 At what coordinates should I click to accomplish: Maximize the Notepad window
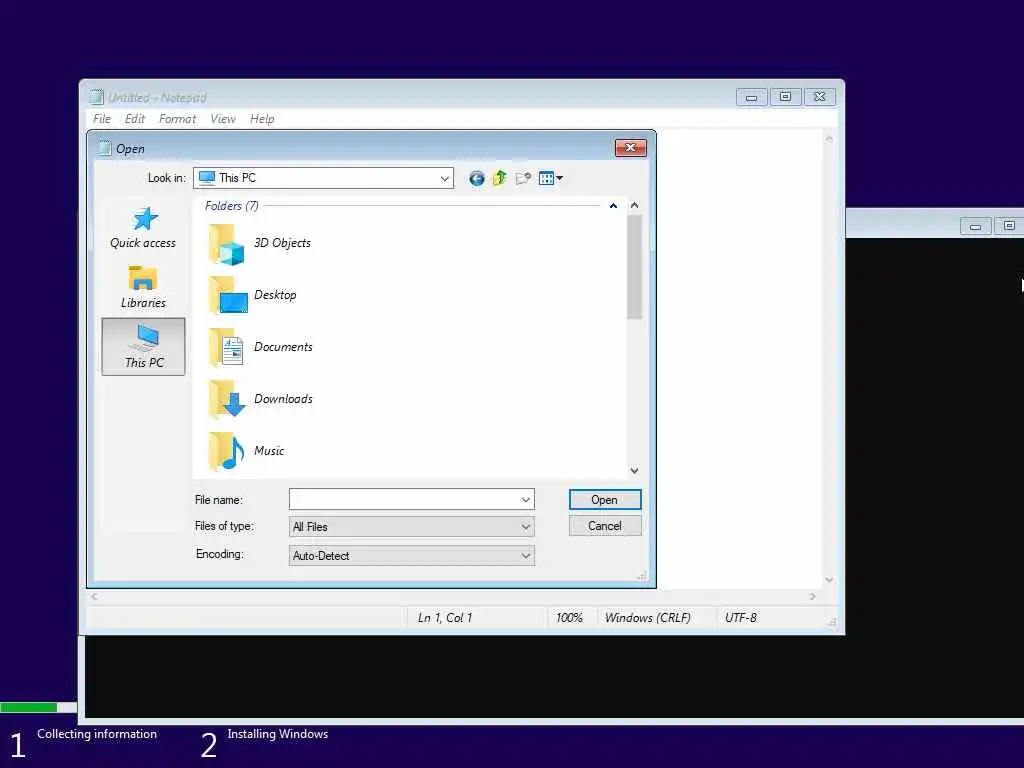[786, 97]
